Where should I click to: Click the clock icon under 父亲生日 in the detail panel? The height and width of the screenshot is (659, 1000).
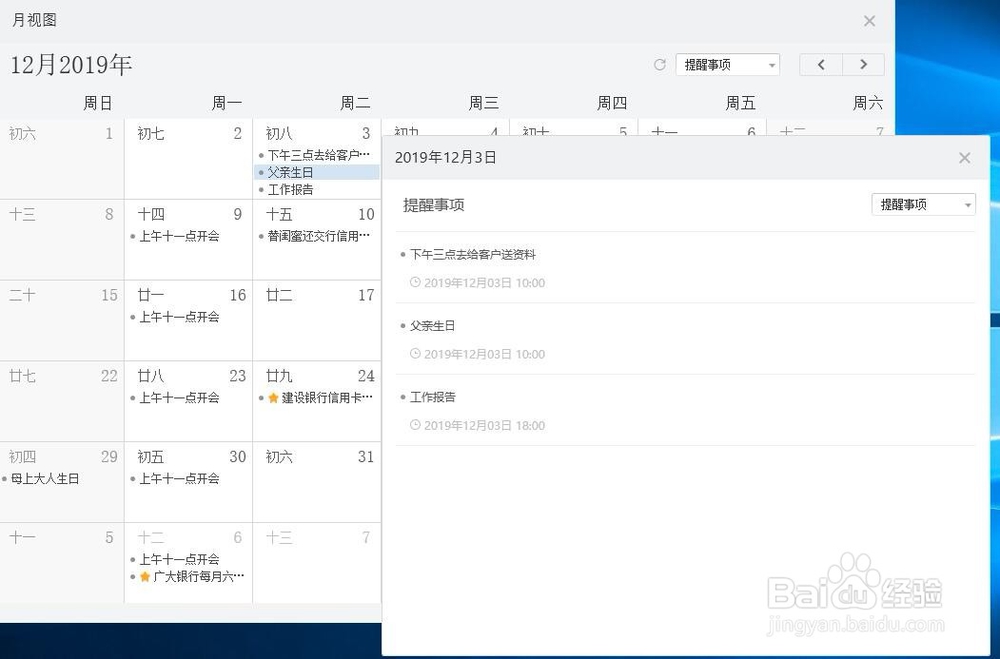pyautogui.click(x=415, y=353)
